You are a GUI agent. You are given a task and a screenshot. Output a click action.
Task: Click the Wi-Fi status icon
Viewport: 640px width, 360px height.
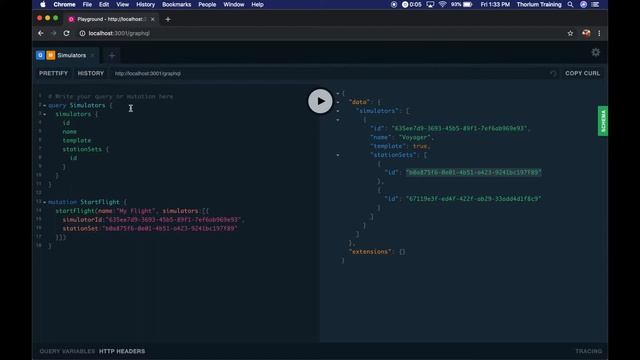pyautogui.click(x=442, y=4)
